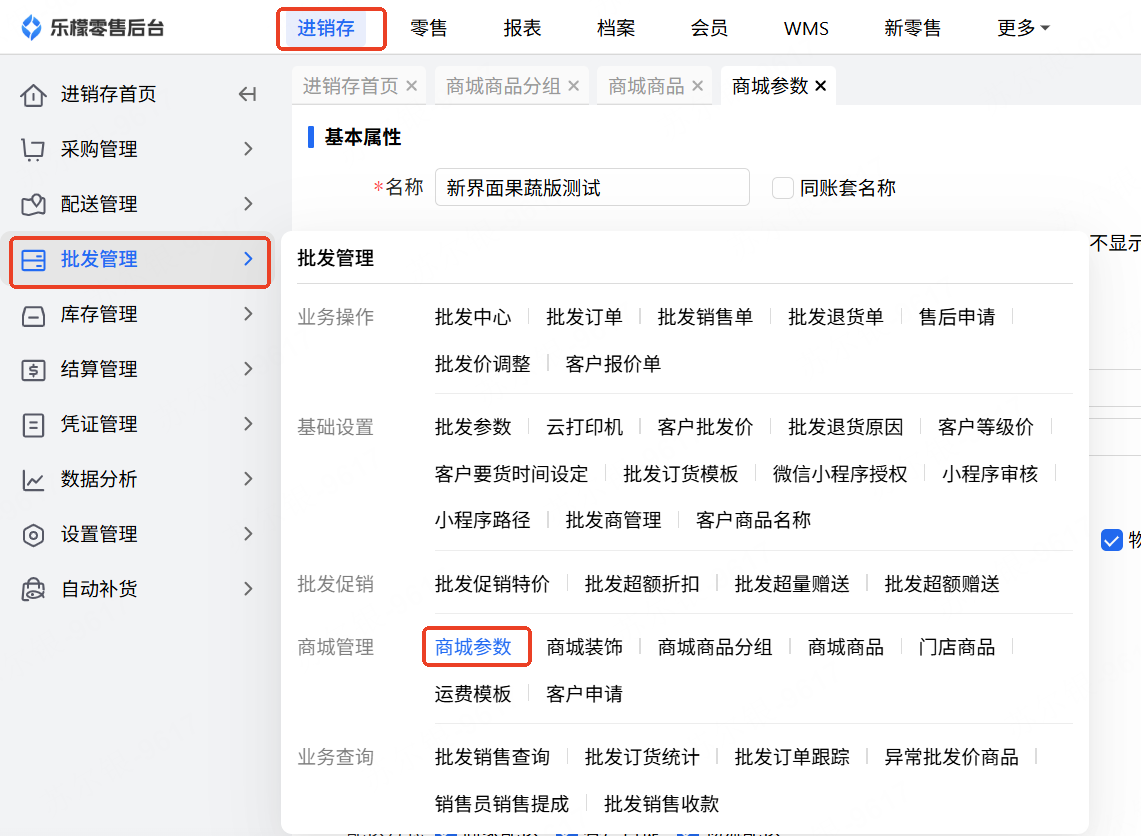This screenshot has width=1141, height=836.
Task: Open 运费模板 link
Action: coord(473,693)
